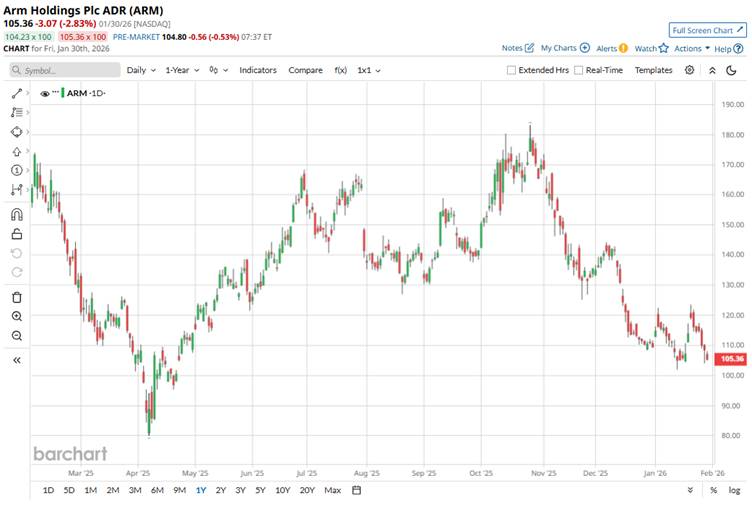
Task: Select the 10Y range
Action: (282, 490)
